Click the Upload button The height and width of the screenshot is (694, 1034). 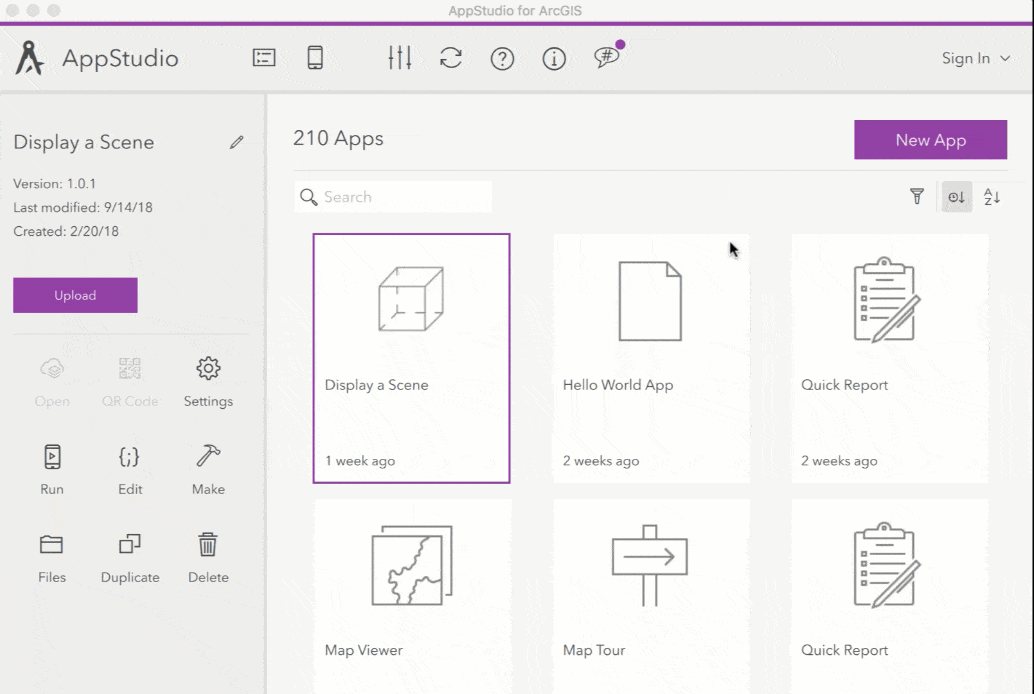[75, 295]
